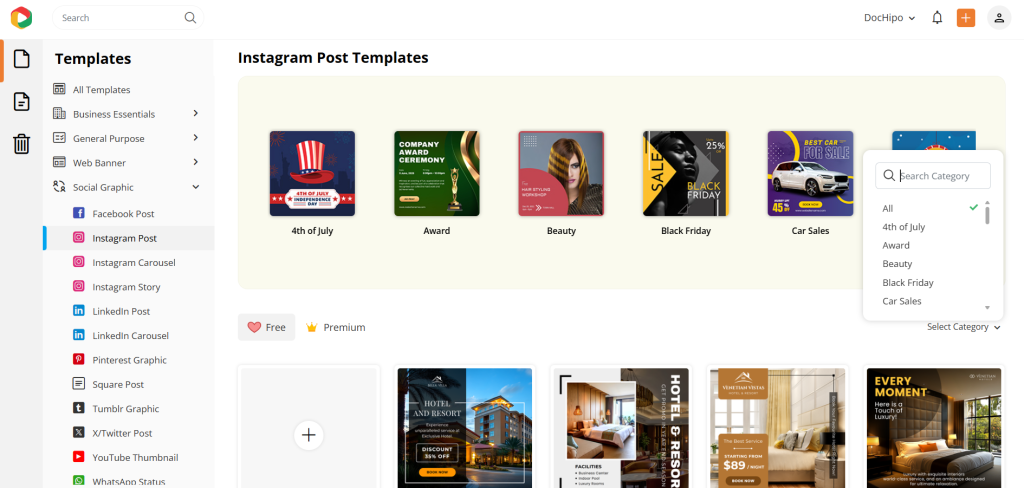Viewport: 1024px width, 488px height.
Task: Open the documents icon in left rail
Action: 22,101
